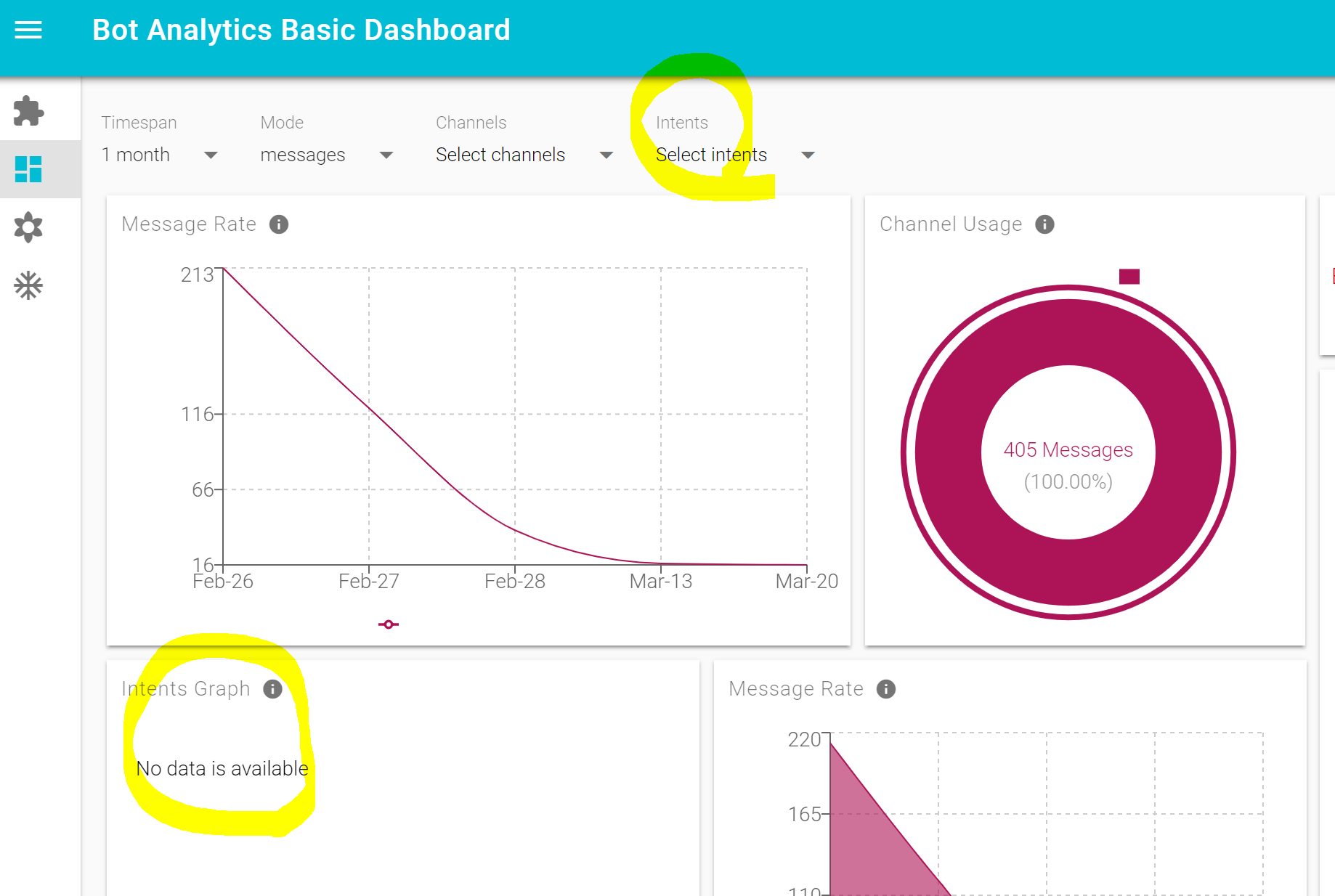Viewport: 1335px width, 896px height.
Task: Click the Channel Usage legend color square
Action: (1129, 277)
